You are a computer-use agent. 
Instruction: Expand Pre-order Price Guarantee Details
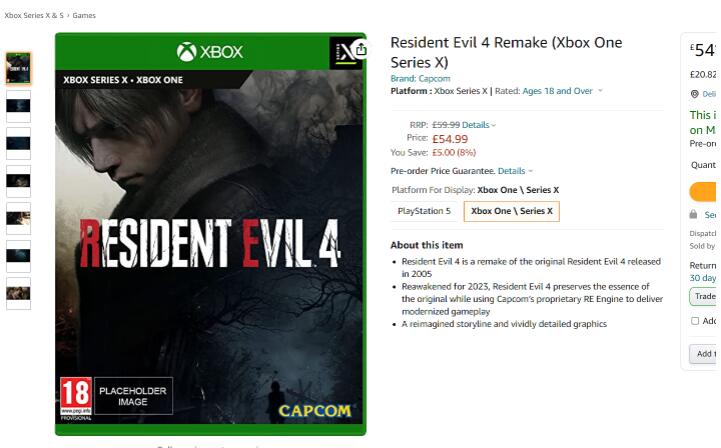click(x=515, y=171)
